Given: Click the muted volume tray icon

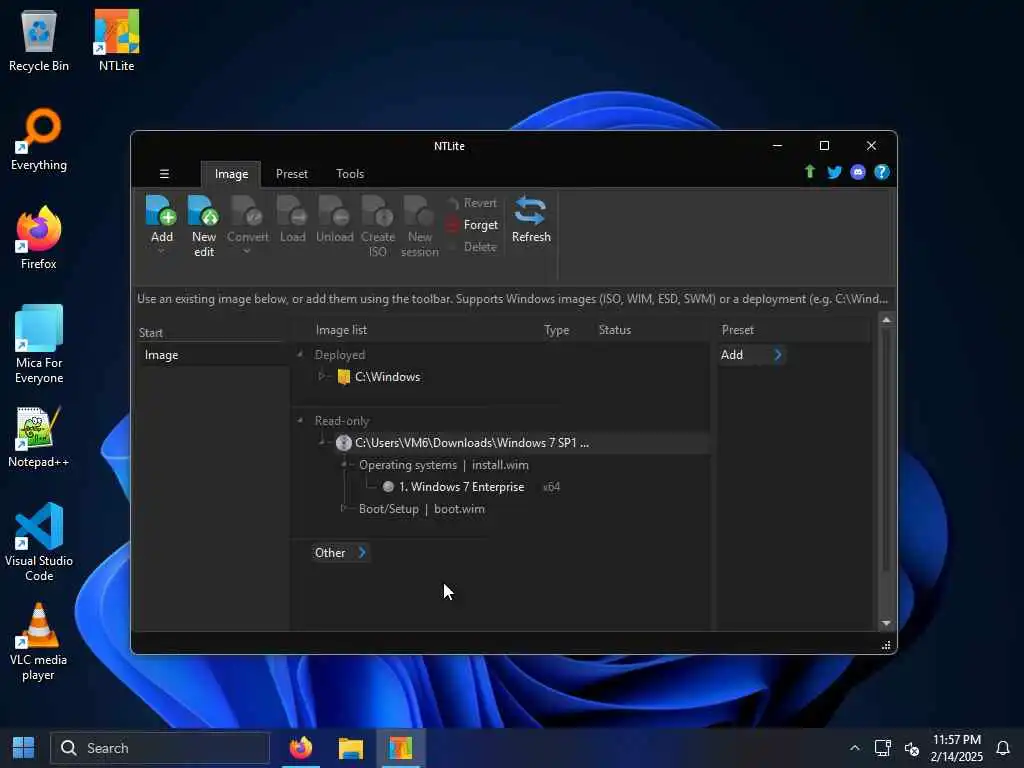Looking at the screenshot, I should click(912, 748).
